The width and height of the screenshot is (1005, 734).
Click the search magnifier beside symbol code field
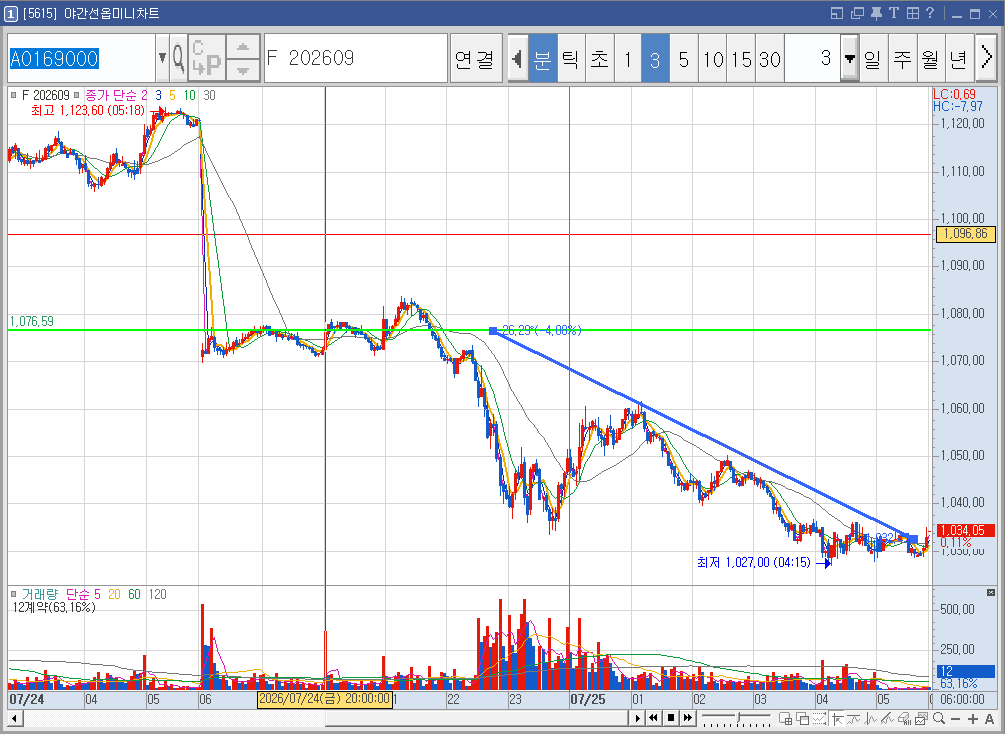(x=179, y=58)
